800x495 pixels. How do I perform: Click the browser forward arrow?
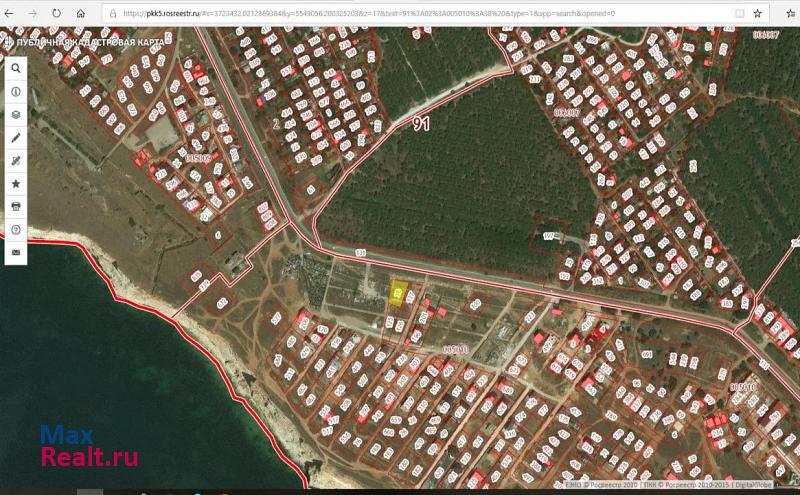[x=33, y=14]
